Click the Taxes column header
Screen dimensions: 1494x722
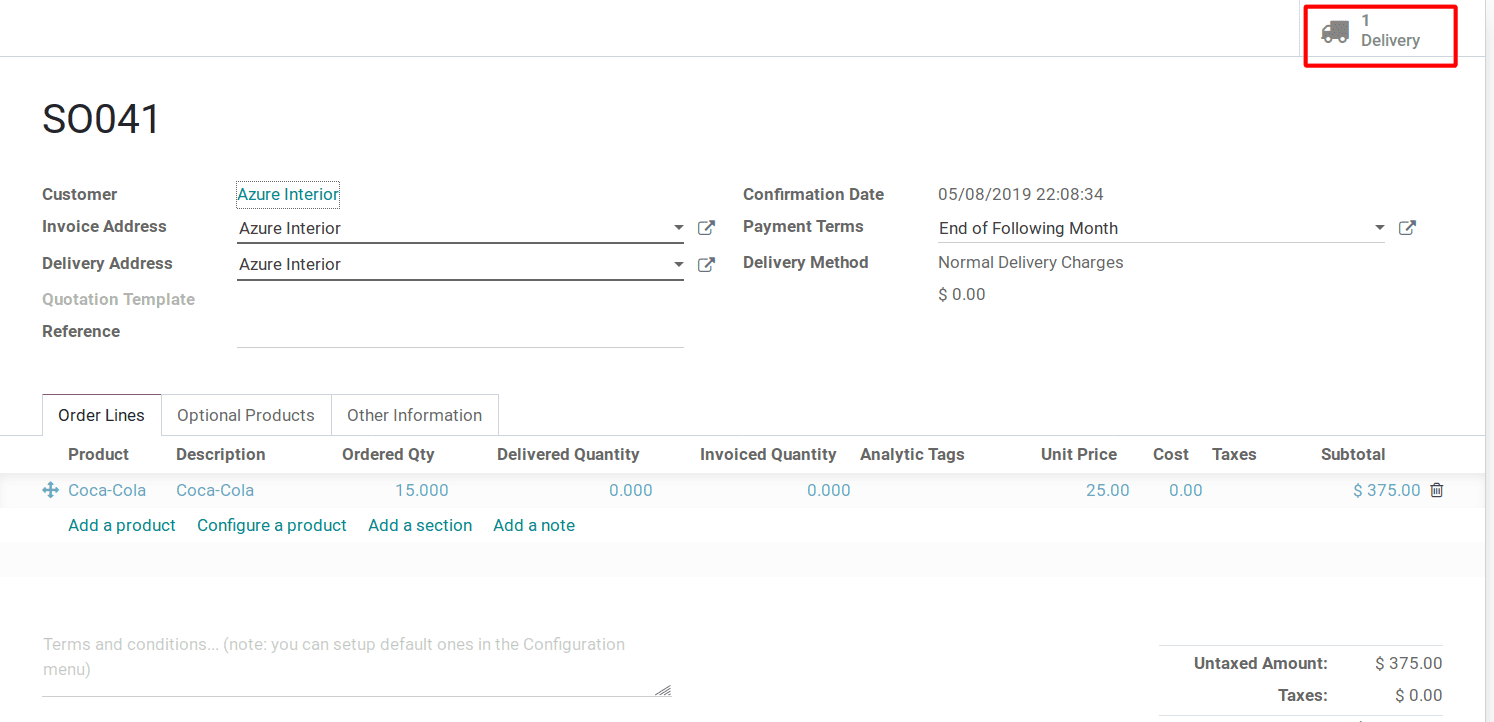tap(1234, 454)
